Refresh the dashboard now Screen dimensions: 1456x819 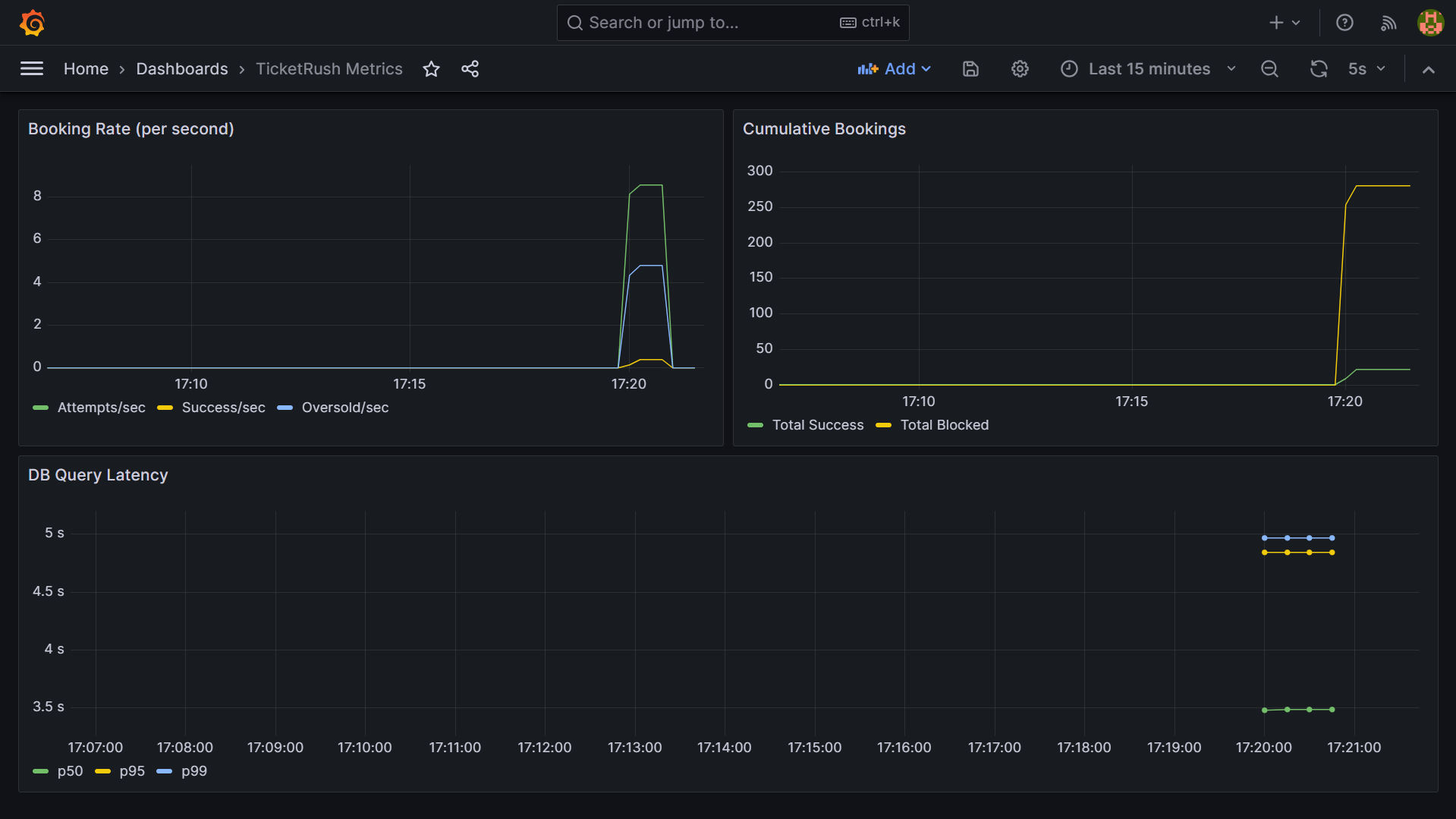click(x=1319, y=69)
